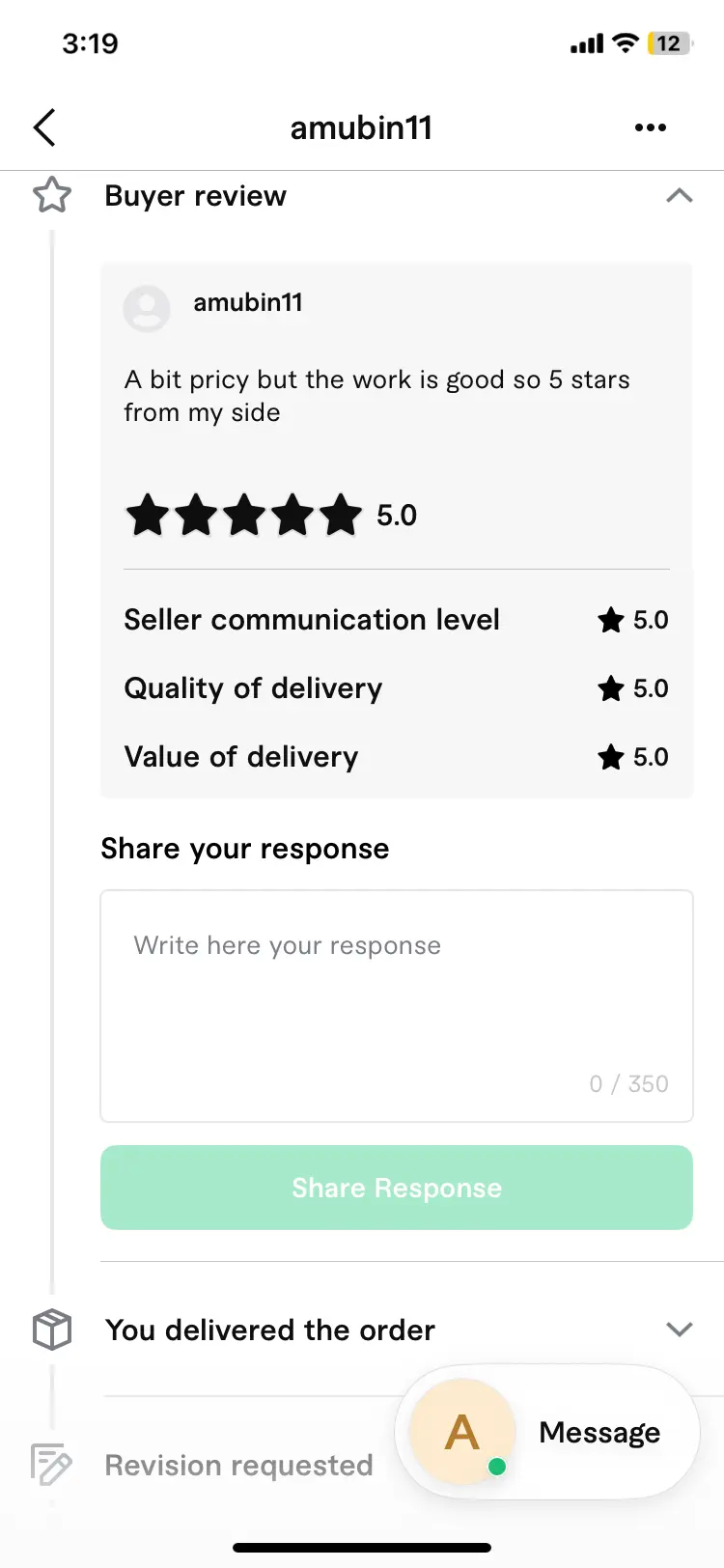Tap the star beside Value of delivery
Image resolution: width=724 pixels, height=1568 pixels.
[611, 757]
